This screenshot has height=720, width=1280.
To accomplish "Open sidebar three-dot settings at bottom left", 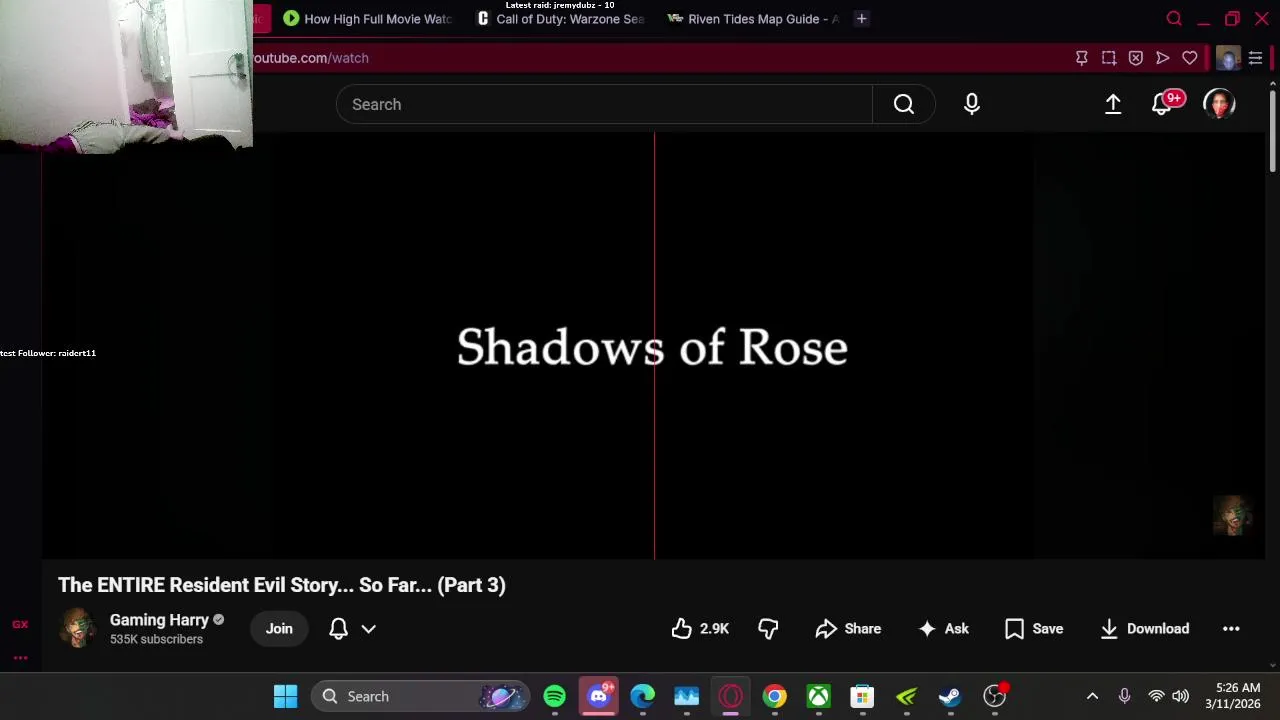I will (x=20, y=657).
